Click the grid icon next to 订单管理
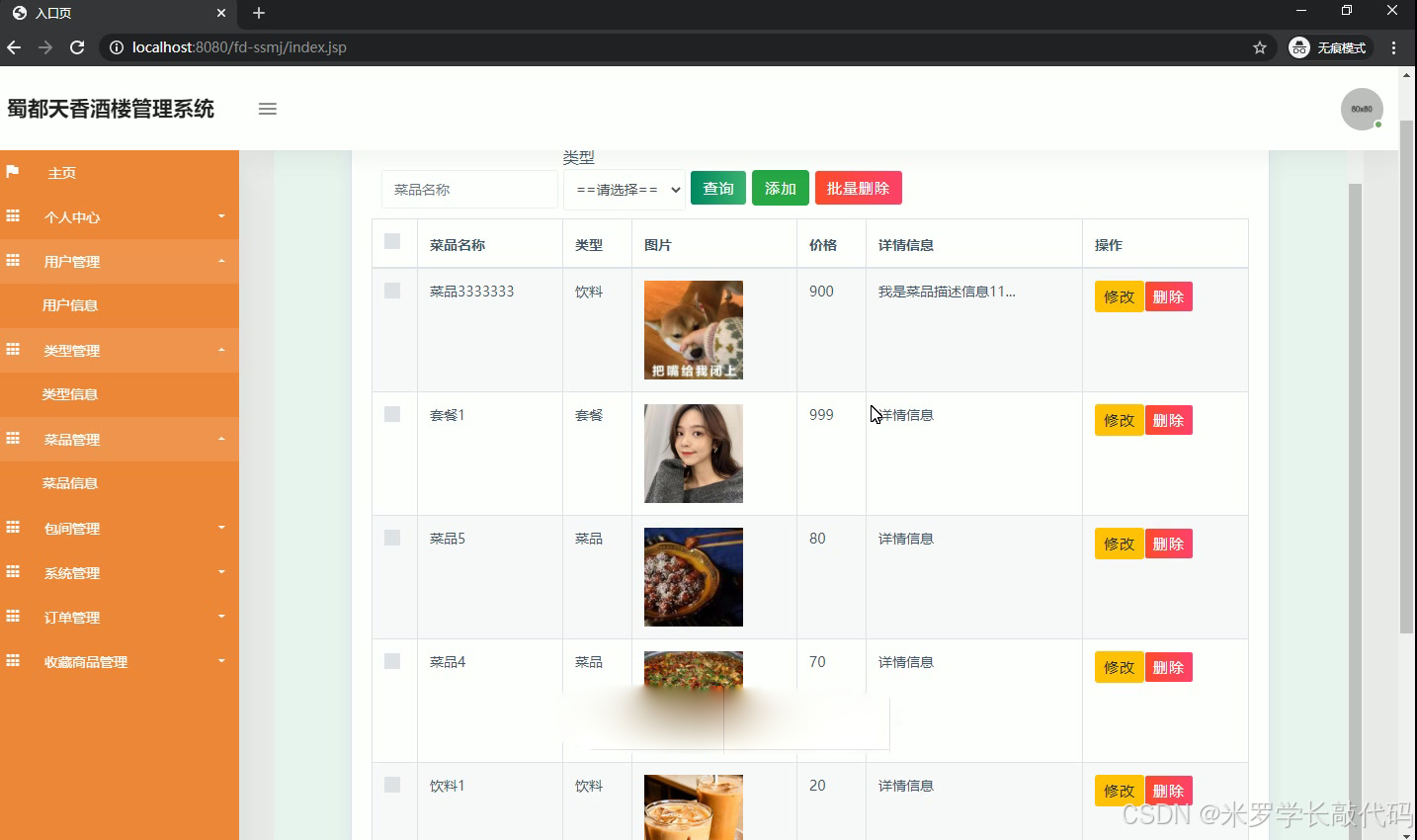The width and height of the screenshot is (1417, 840). pos(14,617)
